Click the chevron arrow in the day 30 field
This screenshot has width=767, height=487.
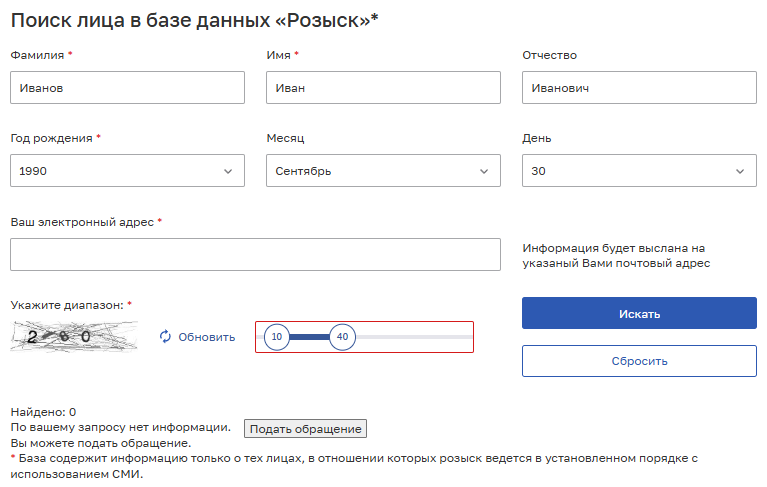click(x=740, y=171)
